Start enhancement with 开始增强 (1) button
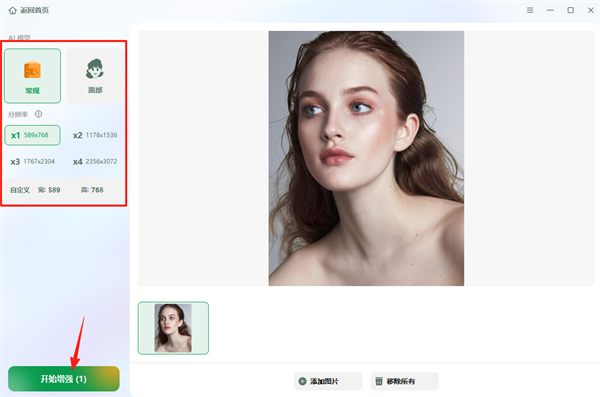 (64, 379)
